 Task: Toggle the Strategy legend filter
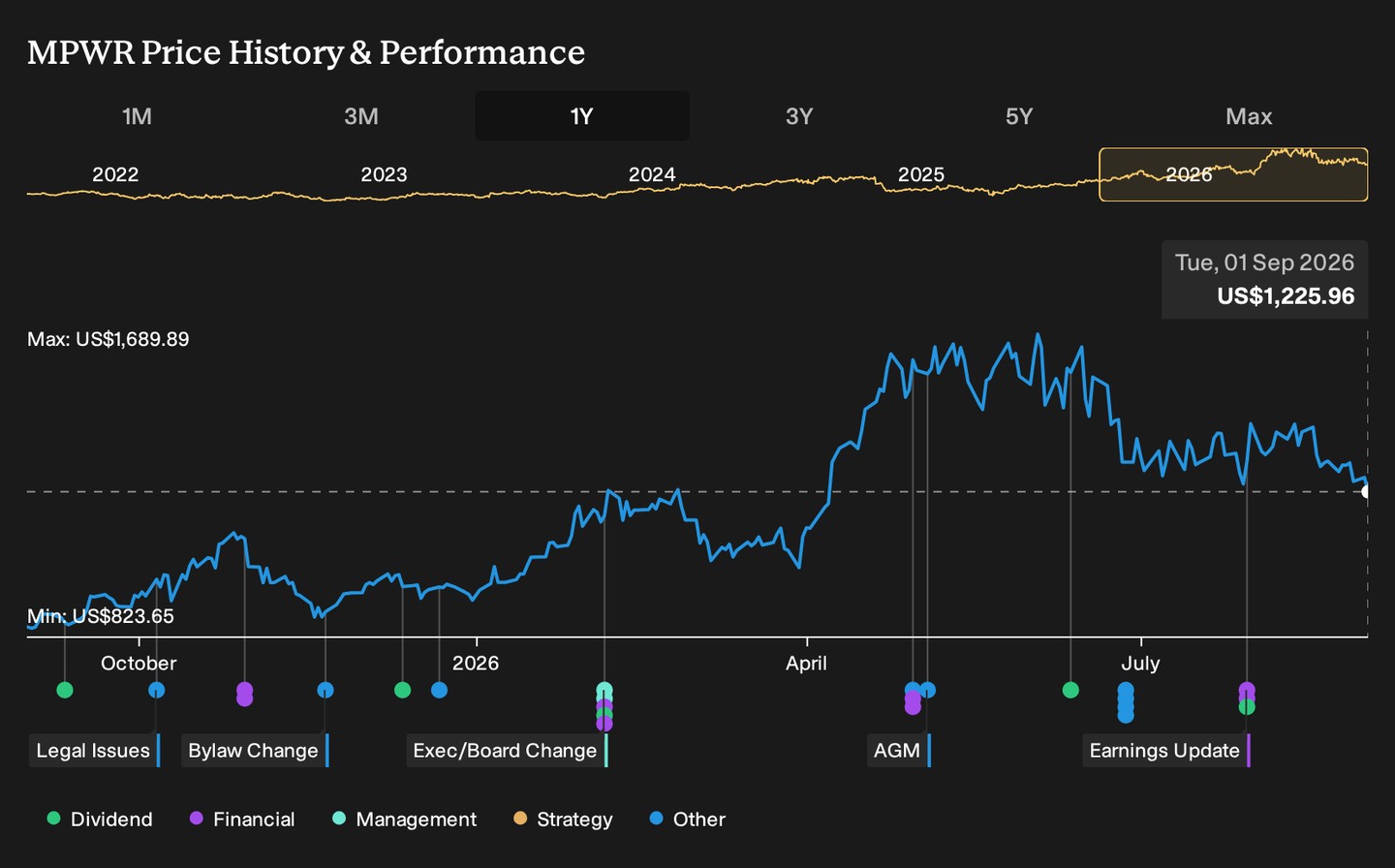563,820
